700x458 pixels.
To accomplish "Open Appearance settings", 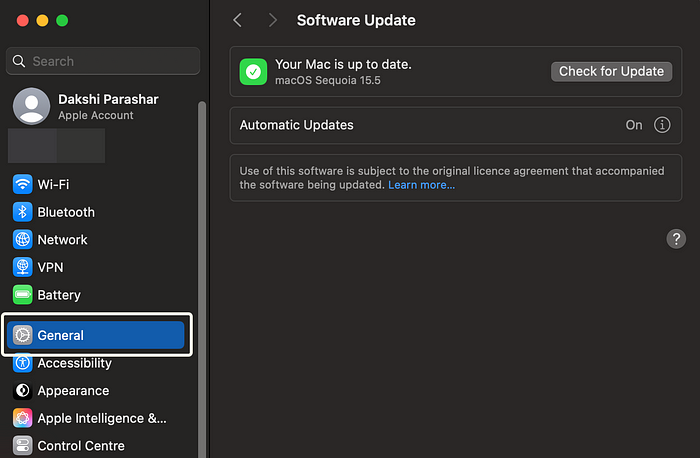I will point(96,391).
